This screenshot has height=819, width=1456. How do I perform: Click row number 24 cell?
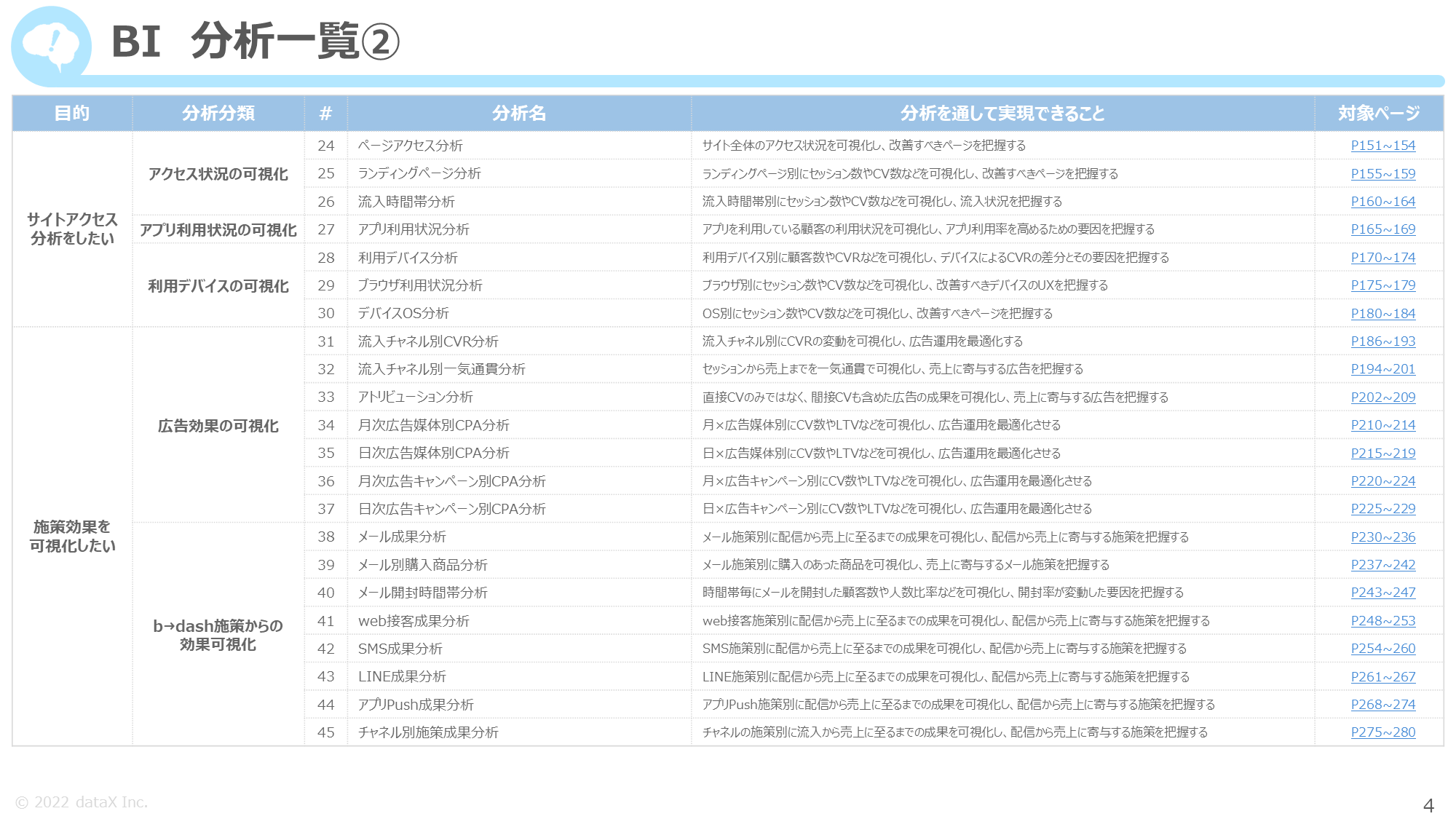(326, 146)
